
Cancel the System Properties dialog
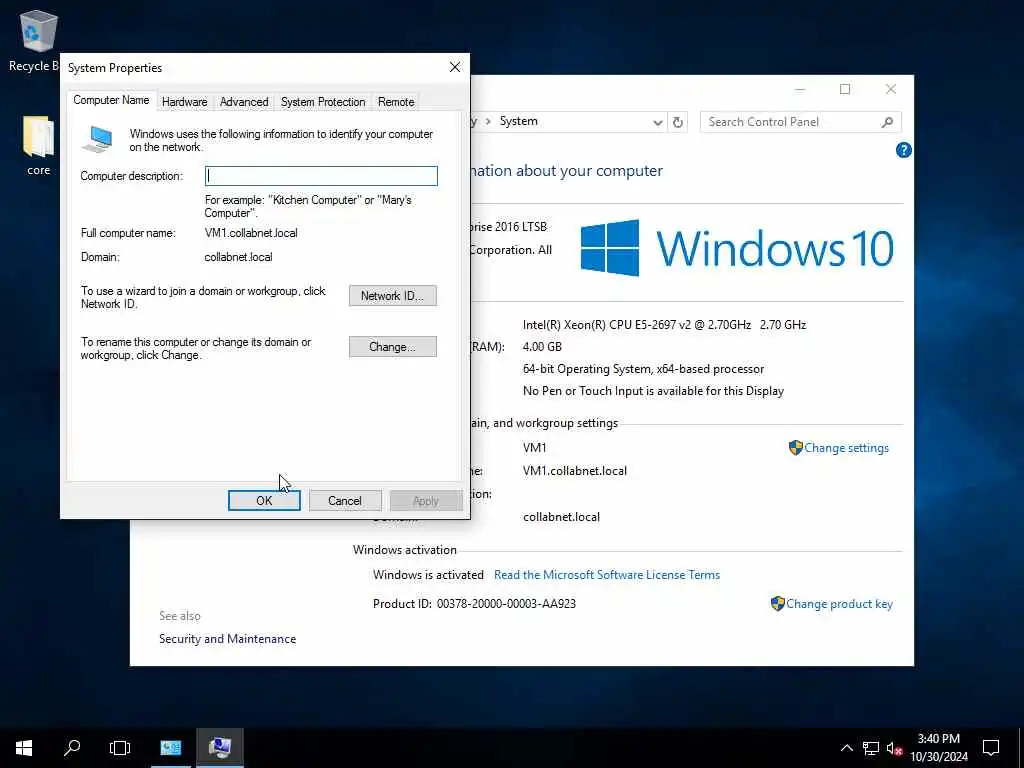[x=345, y=501]
